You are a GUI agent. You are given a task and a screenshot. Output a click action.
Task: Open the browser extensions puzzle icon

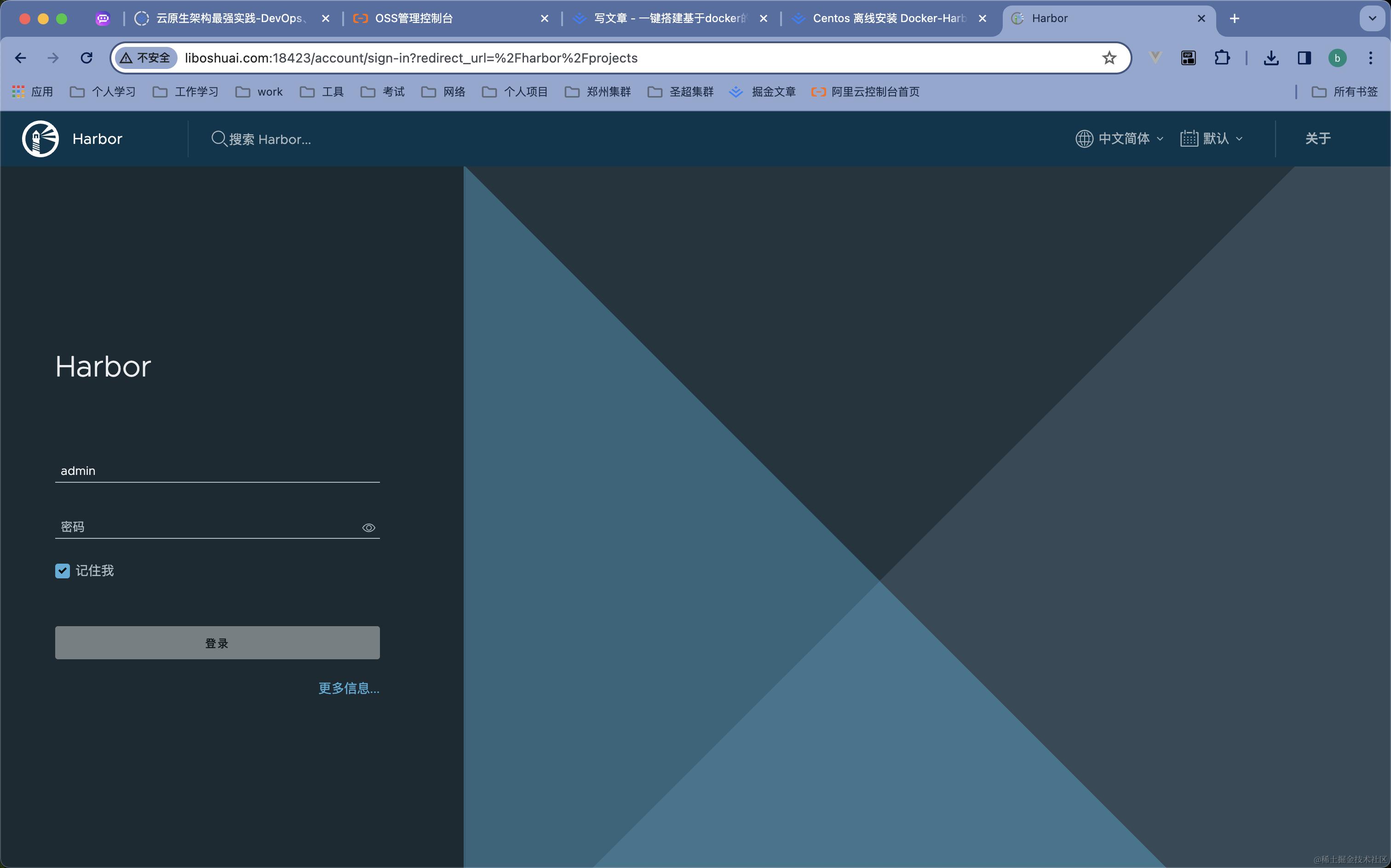point(1222,58)
